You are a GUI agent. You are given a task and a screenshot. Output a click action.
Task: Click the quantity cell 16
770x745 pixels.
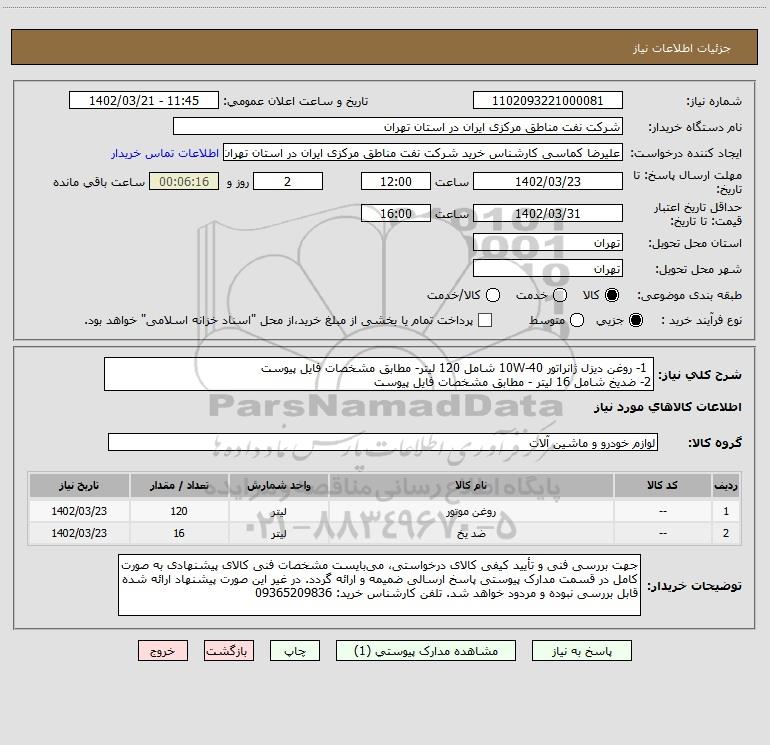coord(179,533)
